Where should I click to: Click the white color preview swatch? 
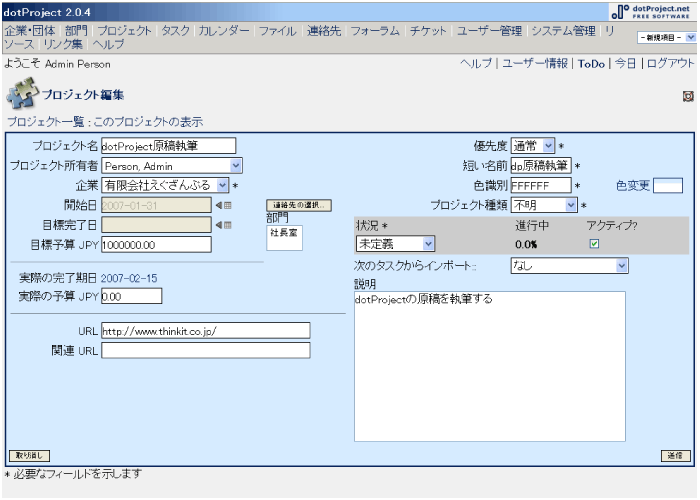tap(668, 185)
